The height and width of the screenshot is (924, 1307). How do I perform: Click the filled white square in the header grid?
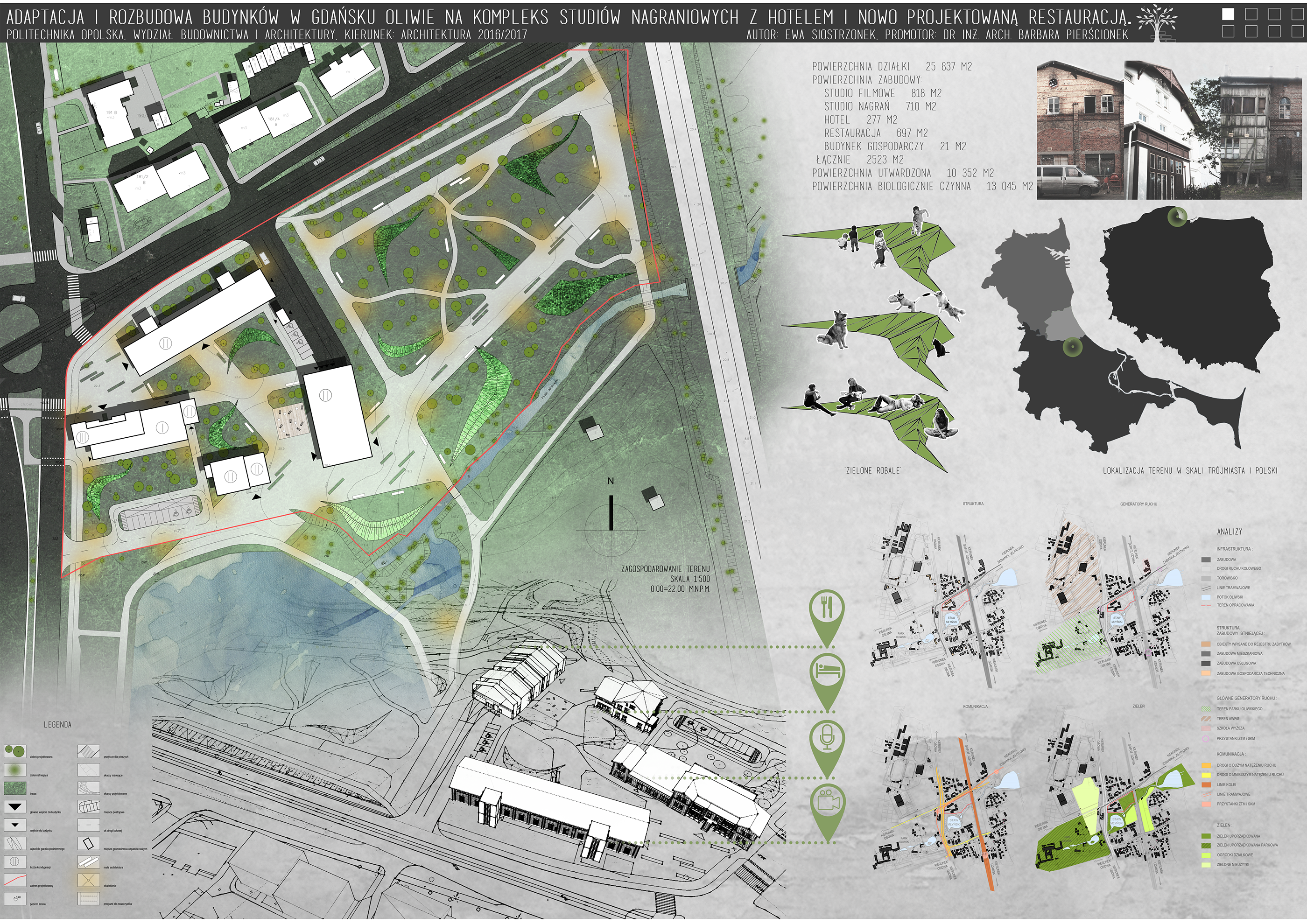pyautogui.click(x=1229, y=15)
